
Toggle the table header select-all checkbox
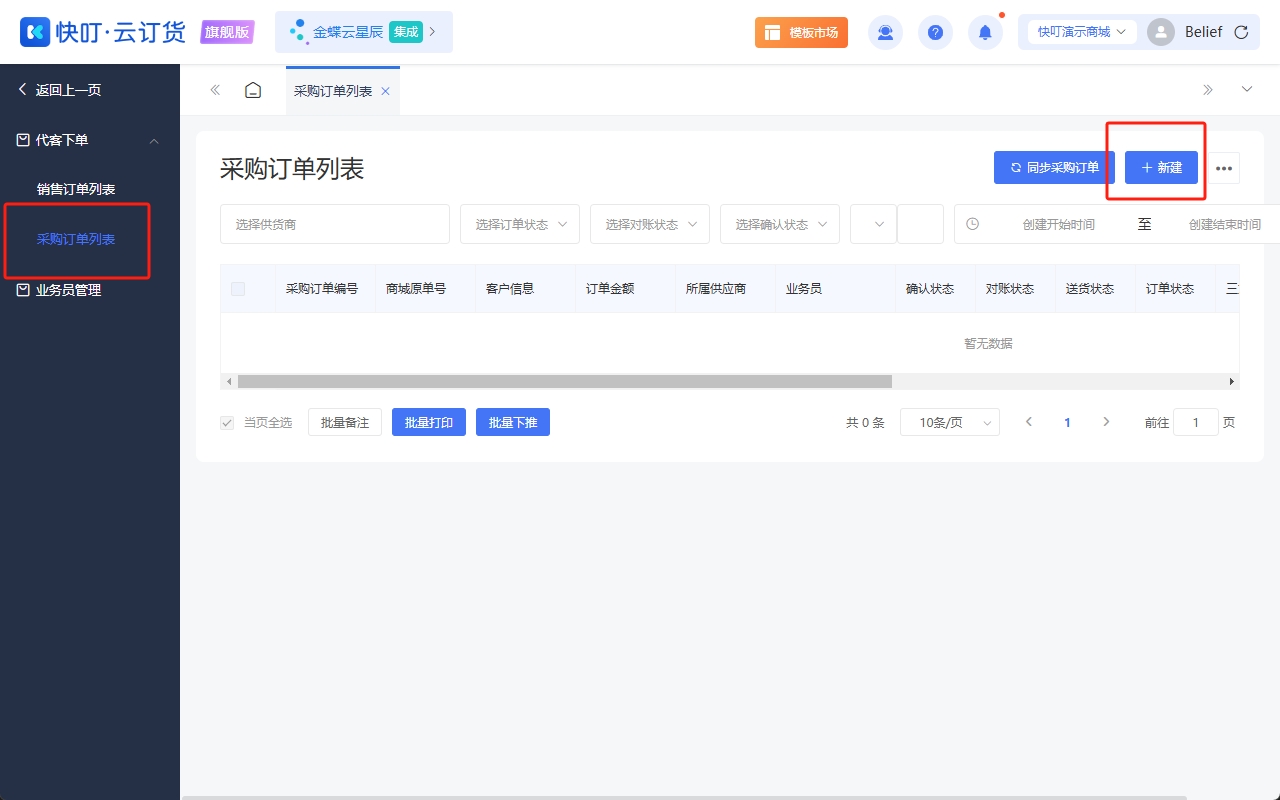click(x=238, y=289)
